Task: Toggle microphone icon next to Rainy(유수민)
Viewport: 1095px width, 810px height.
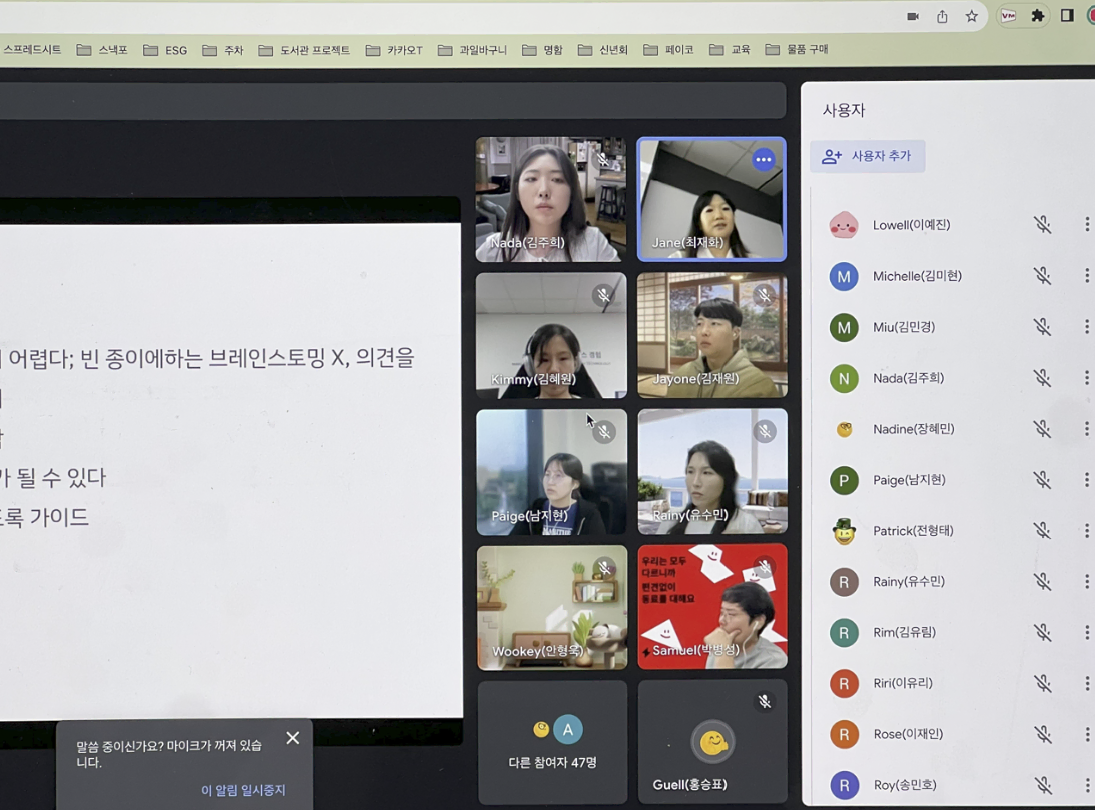Action: 1042,582
